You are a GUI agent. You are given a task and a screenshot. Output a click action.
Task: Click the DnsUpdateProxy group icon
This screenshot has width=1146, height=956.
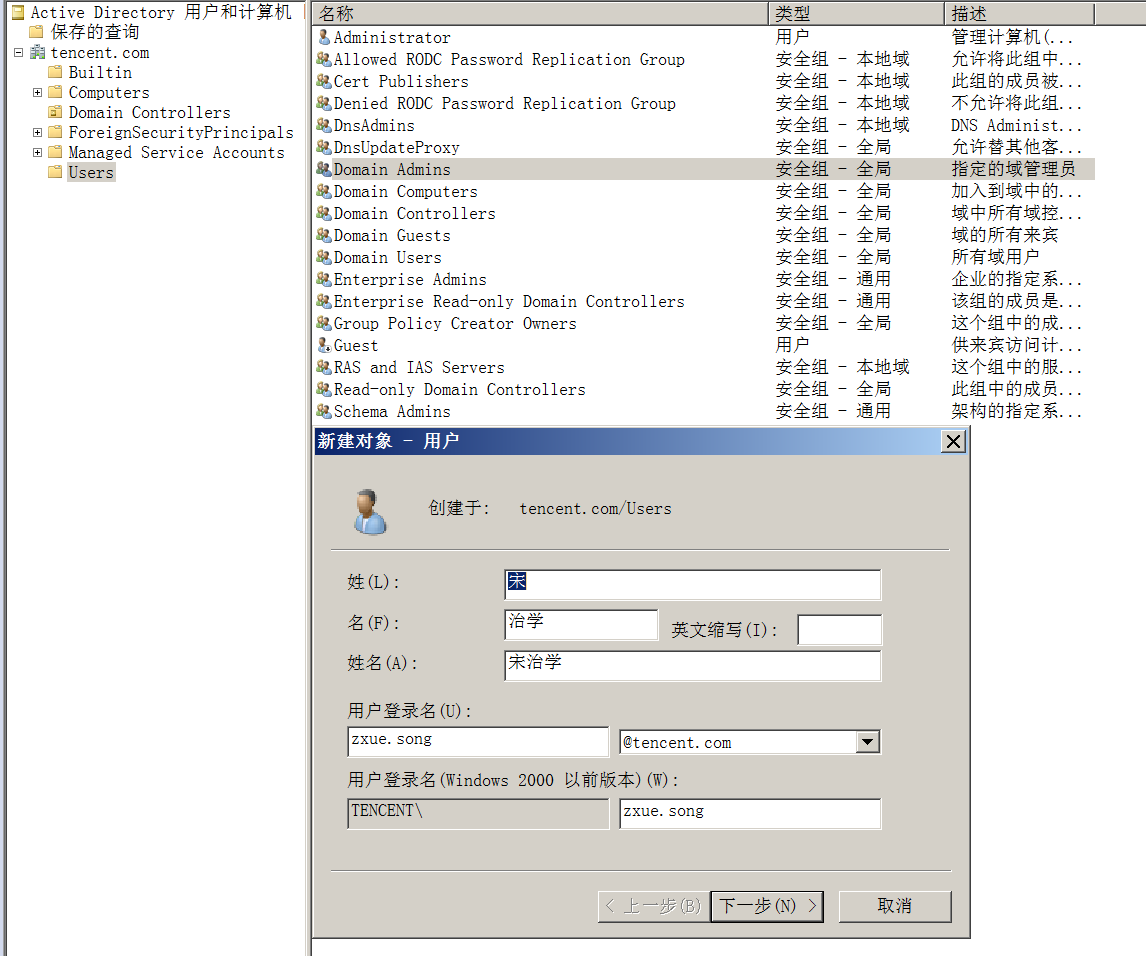pos(325,147)
